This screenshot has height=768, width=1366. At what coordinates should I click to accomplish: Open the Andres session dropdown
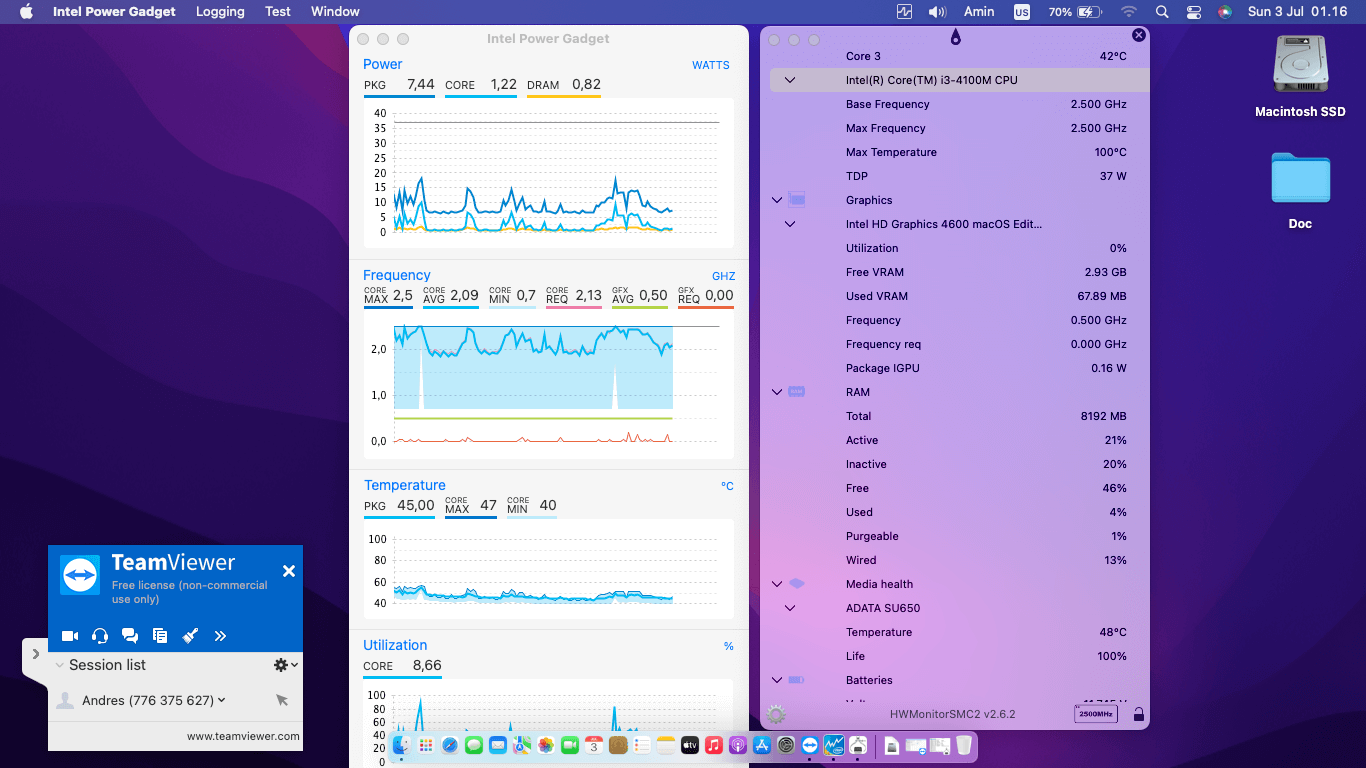pos(222,700)
